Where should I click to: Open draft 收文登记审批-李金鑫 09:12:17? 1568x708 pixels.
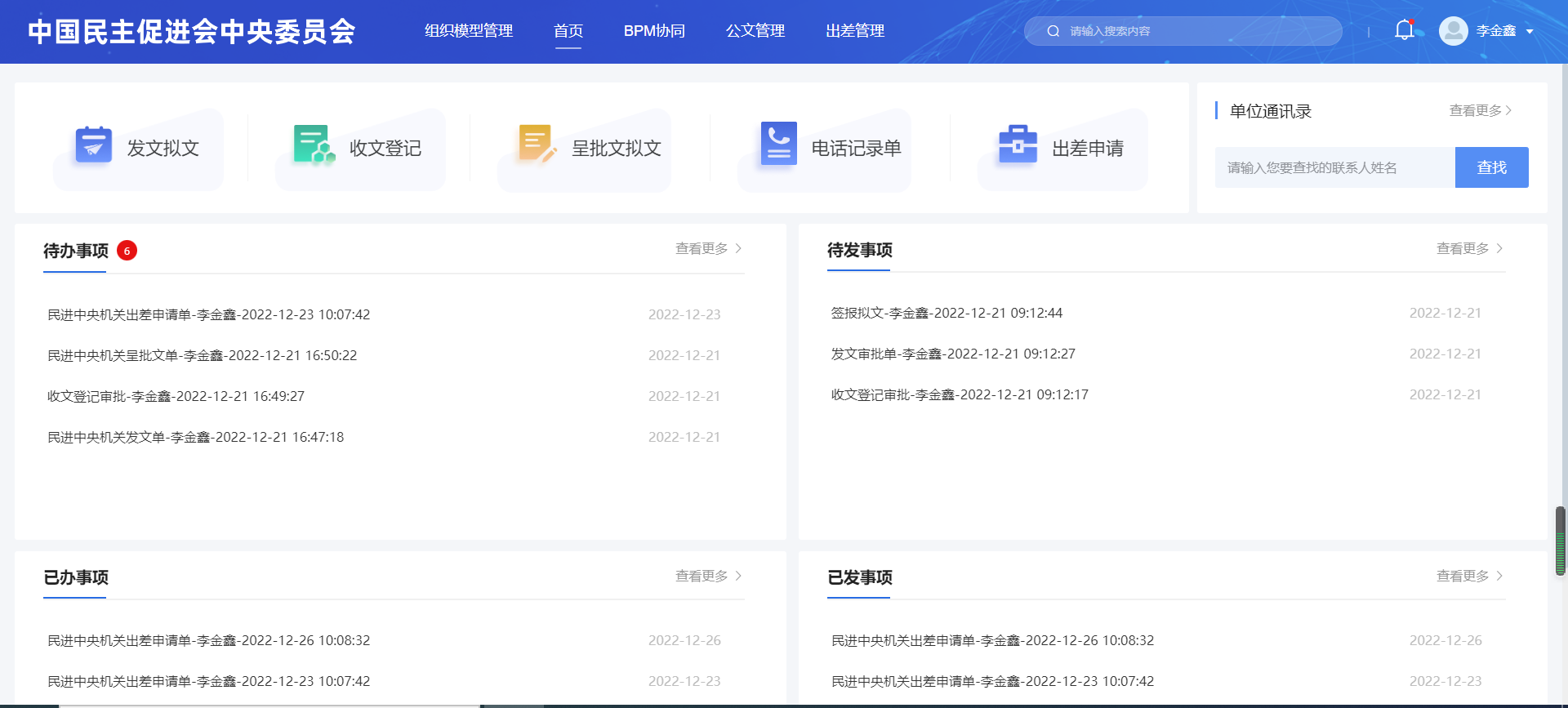[x=960, y=394]
